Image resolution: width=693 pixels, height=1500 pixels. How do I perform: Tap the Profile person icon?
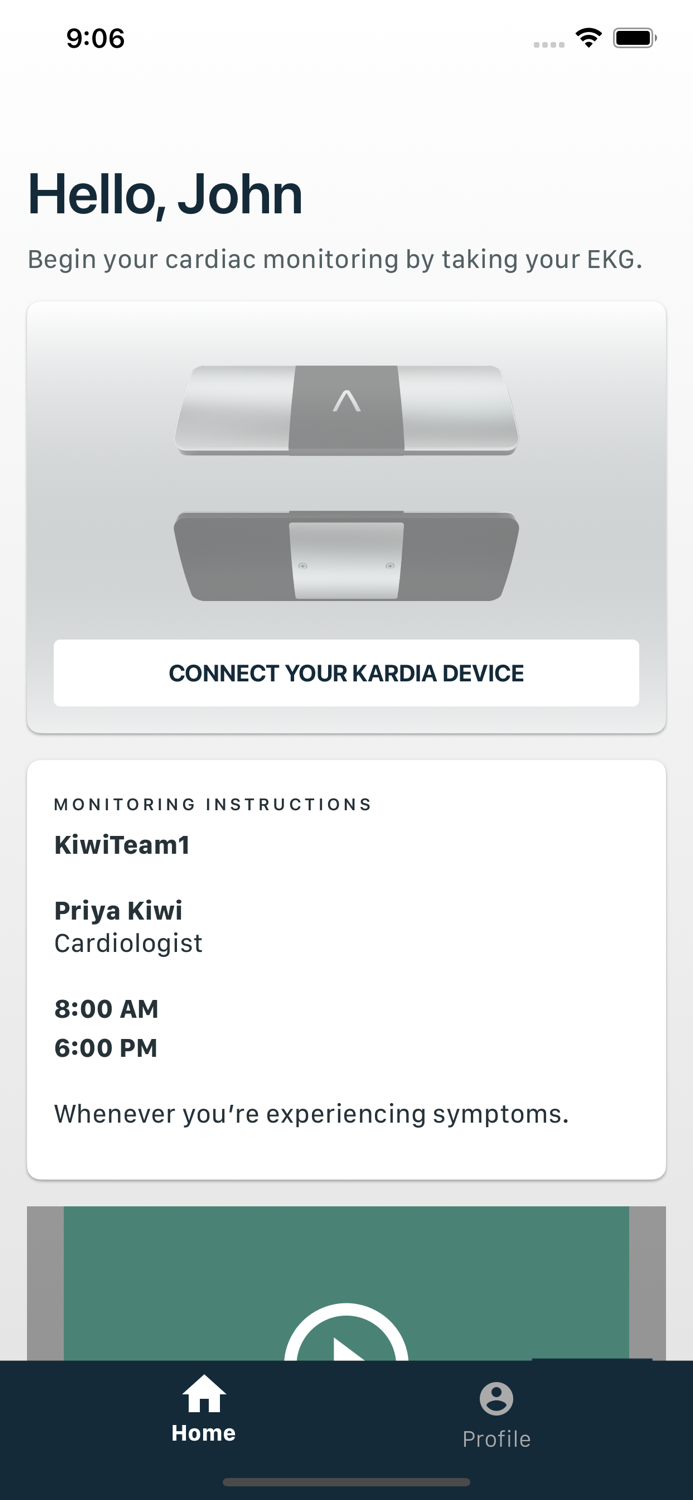pos(496,1398)
